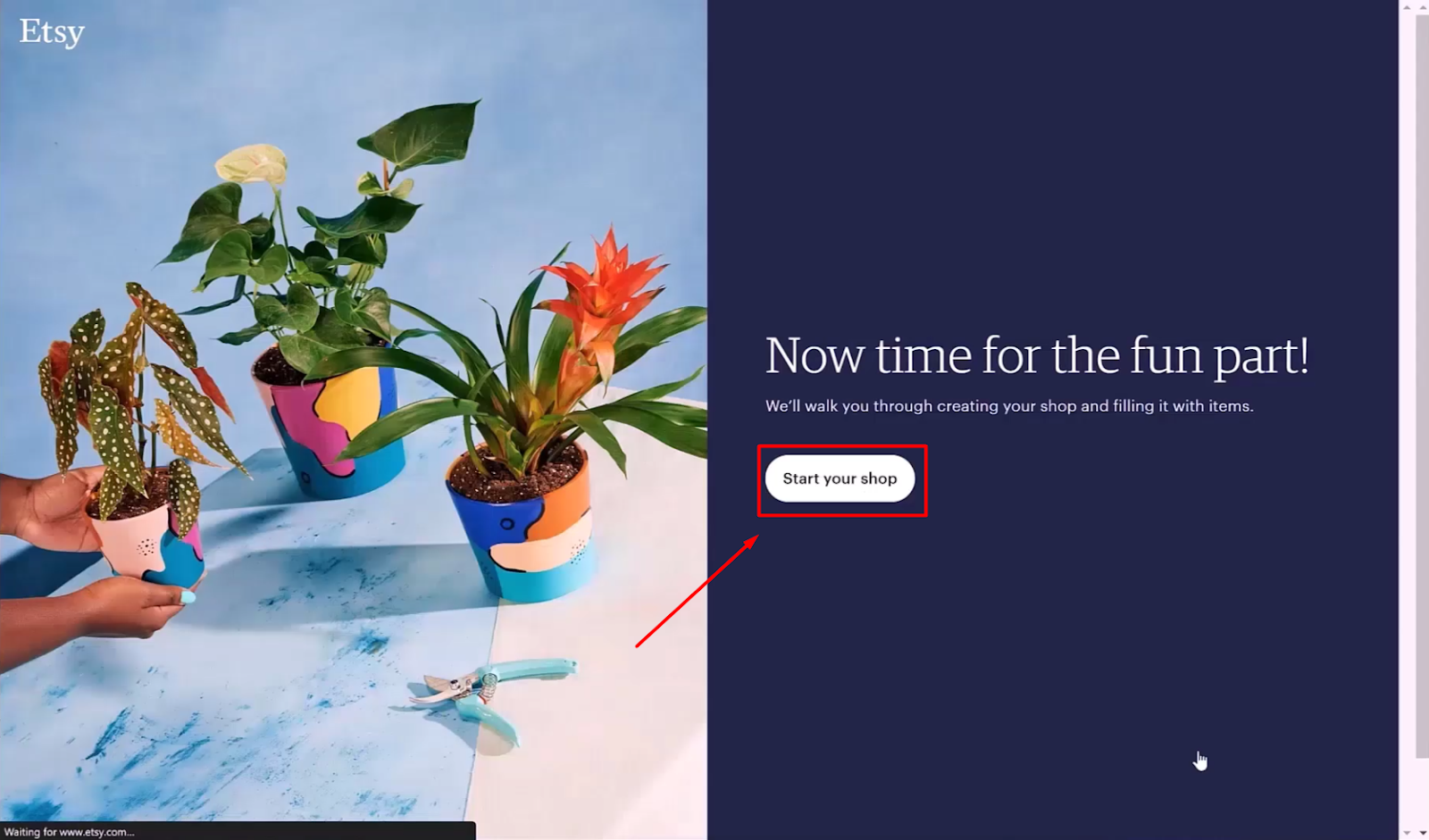Click the pale yellow anthurium flower
This screenshot has width=1429, height=840.
[x=251, y=163]
